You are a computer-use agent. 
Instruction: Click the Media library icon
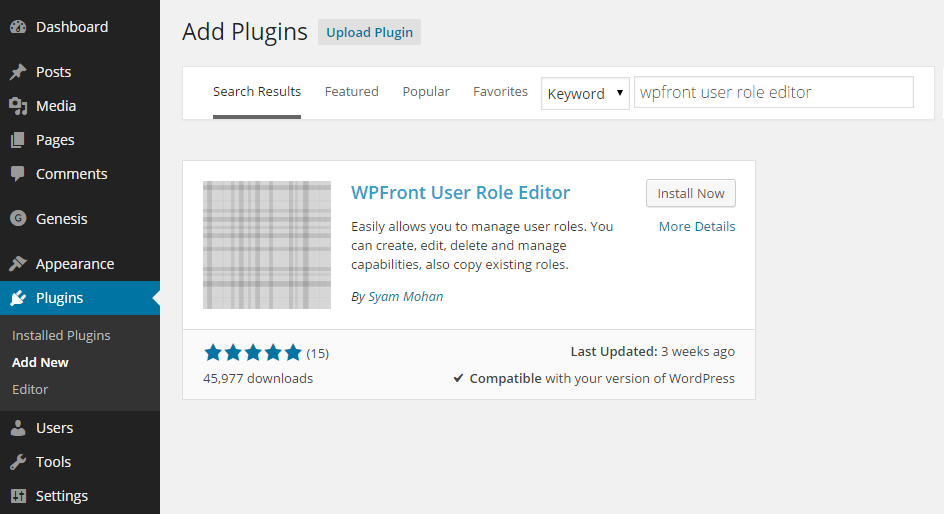18,106
